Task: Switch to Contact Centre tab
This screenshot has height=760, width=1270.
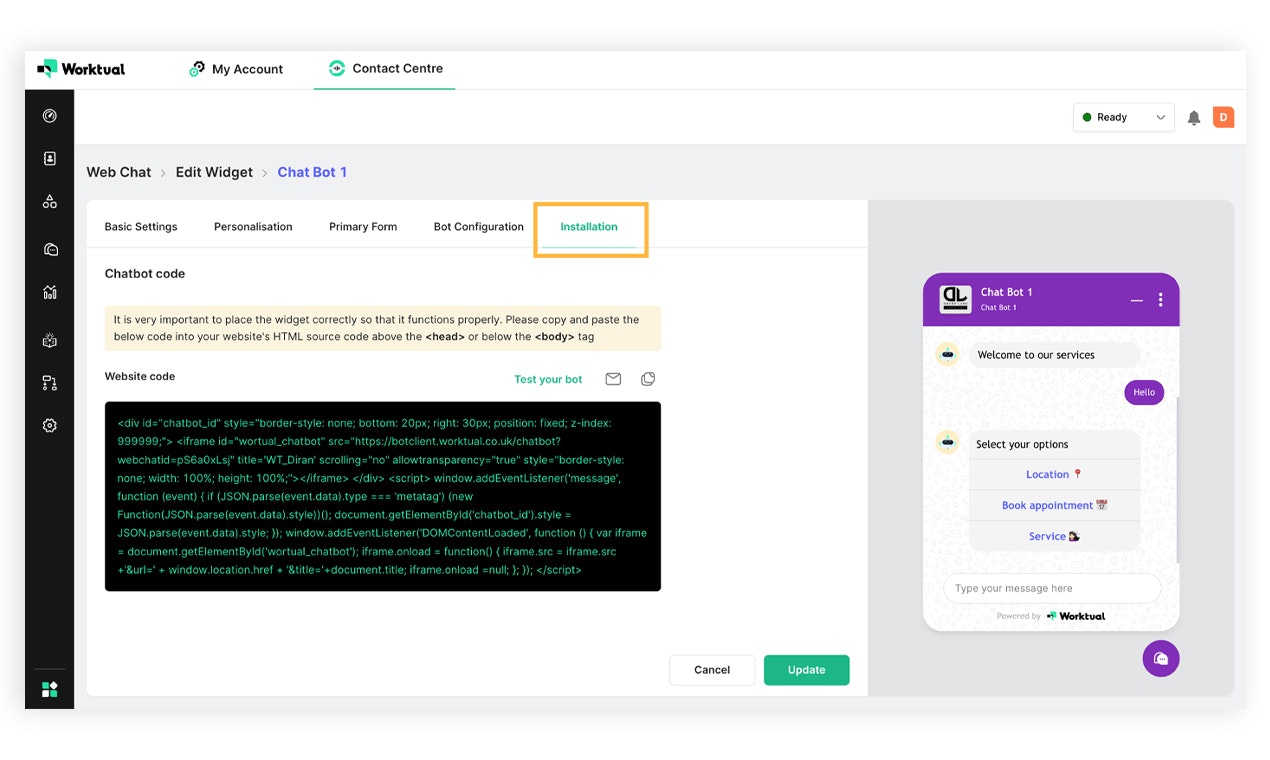Action: (x=386, y=68)
